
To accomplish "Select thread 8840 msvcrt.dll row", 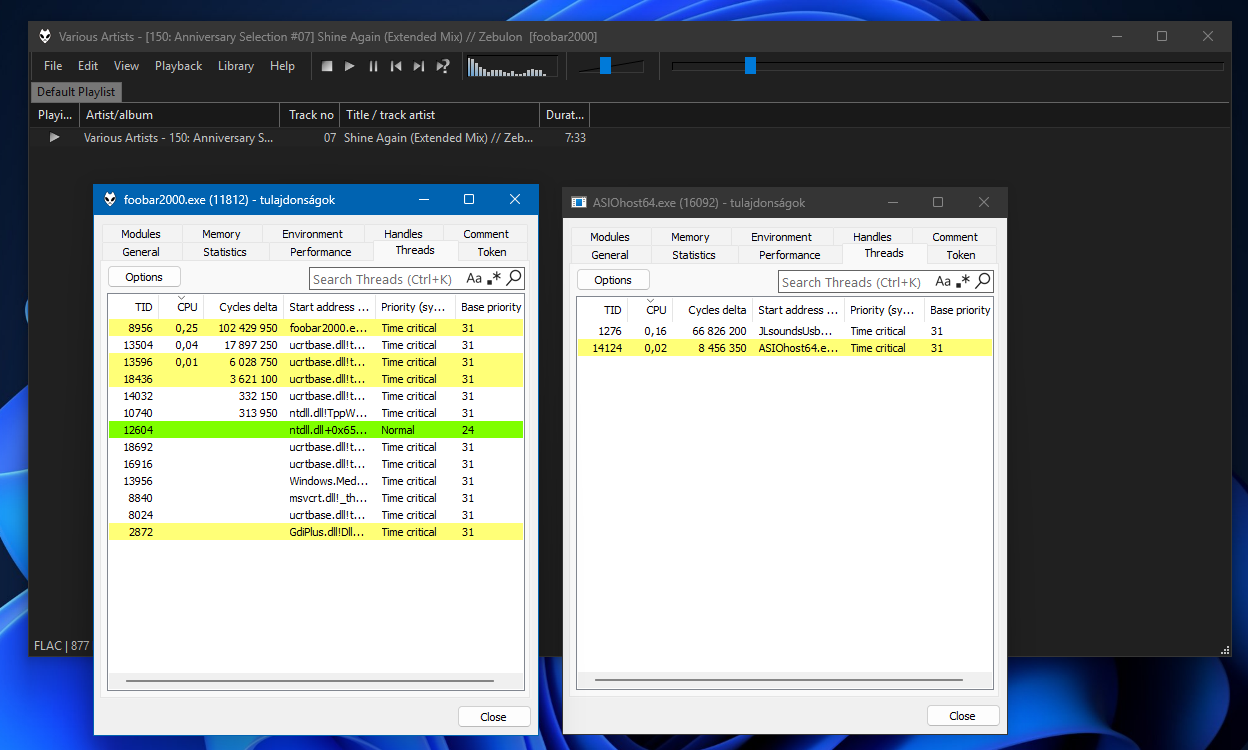I will (316, 498).
